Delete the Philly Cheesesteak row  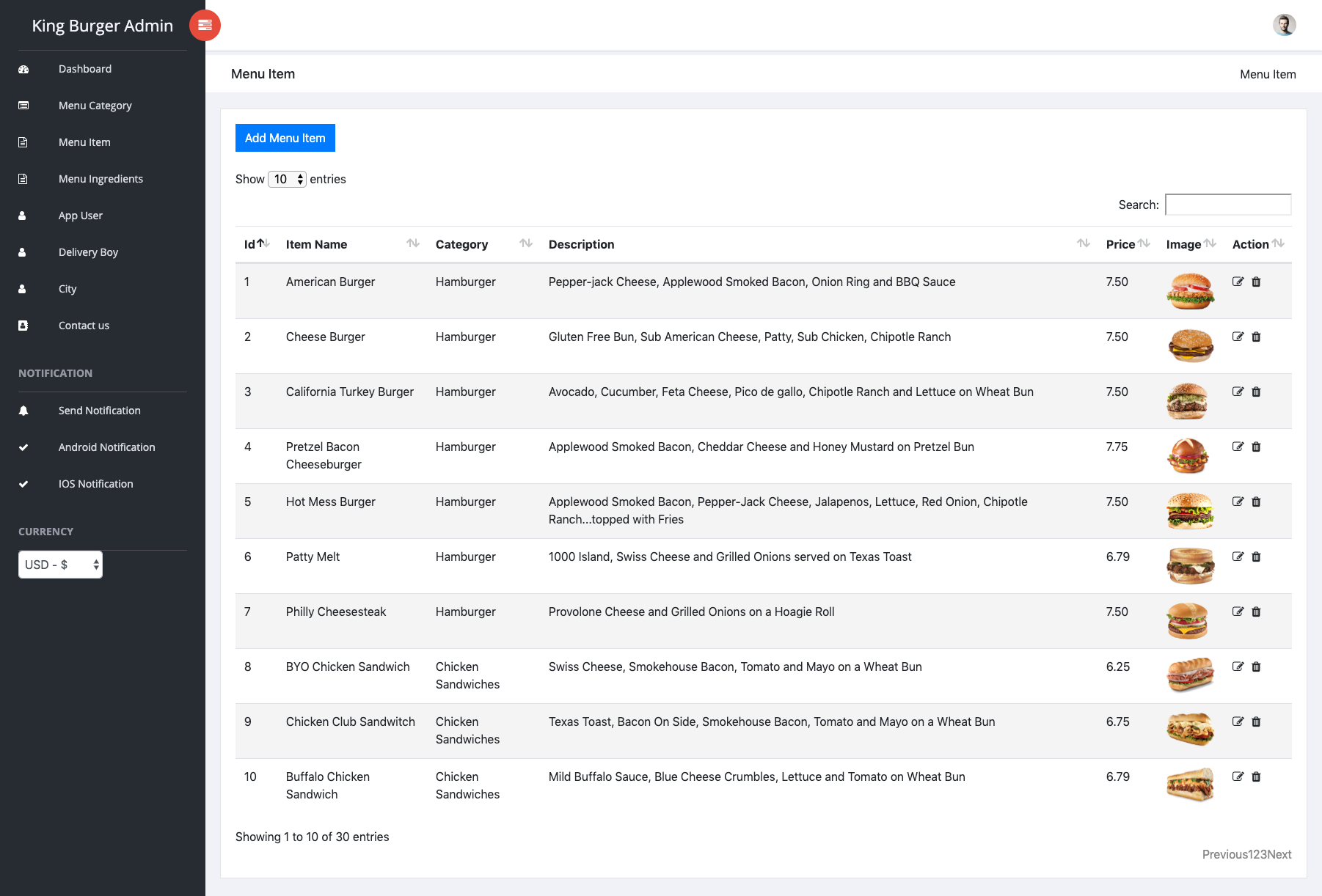pos(1256,612)
